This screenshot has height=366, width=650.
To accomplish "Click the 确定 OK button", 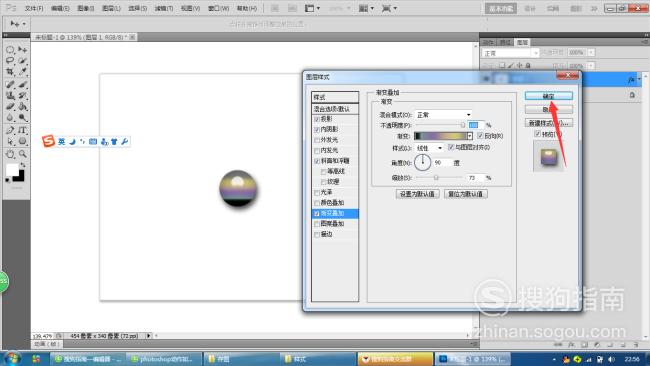I will tap(548, 96).
